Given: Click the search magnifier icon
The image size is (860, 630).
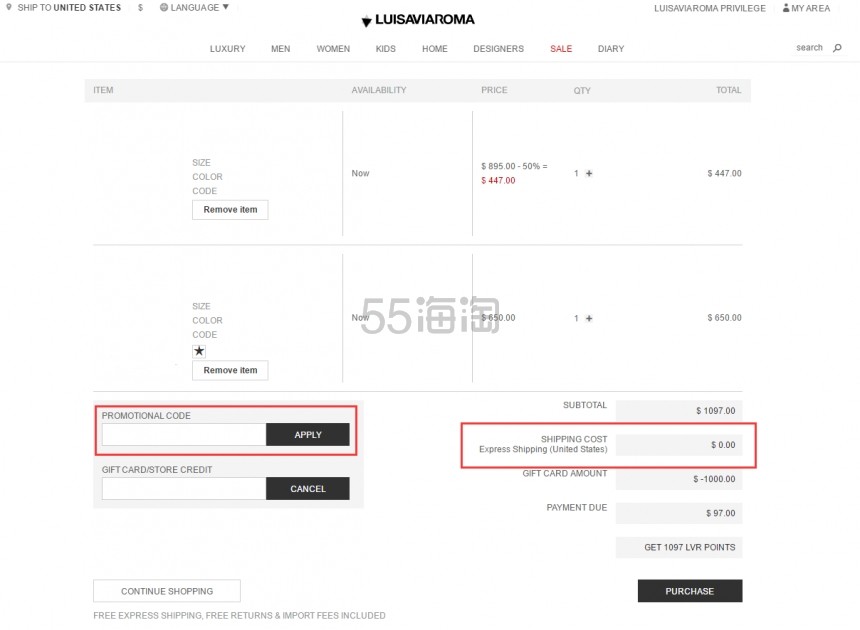Looking at the screenshot, I should click(x=838, y=48).
